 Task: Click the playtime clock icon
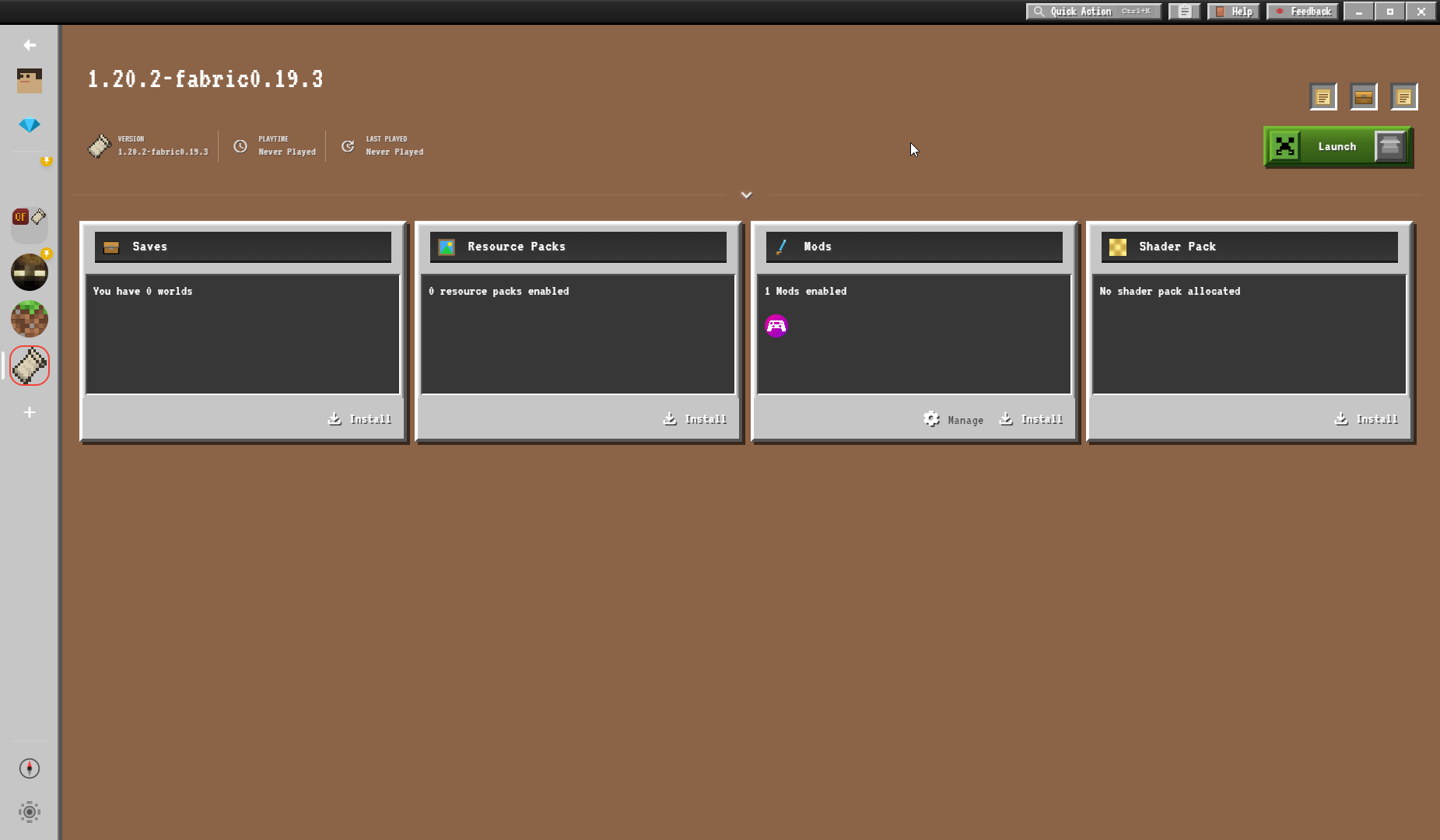240,146
